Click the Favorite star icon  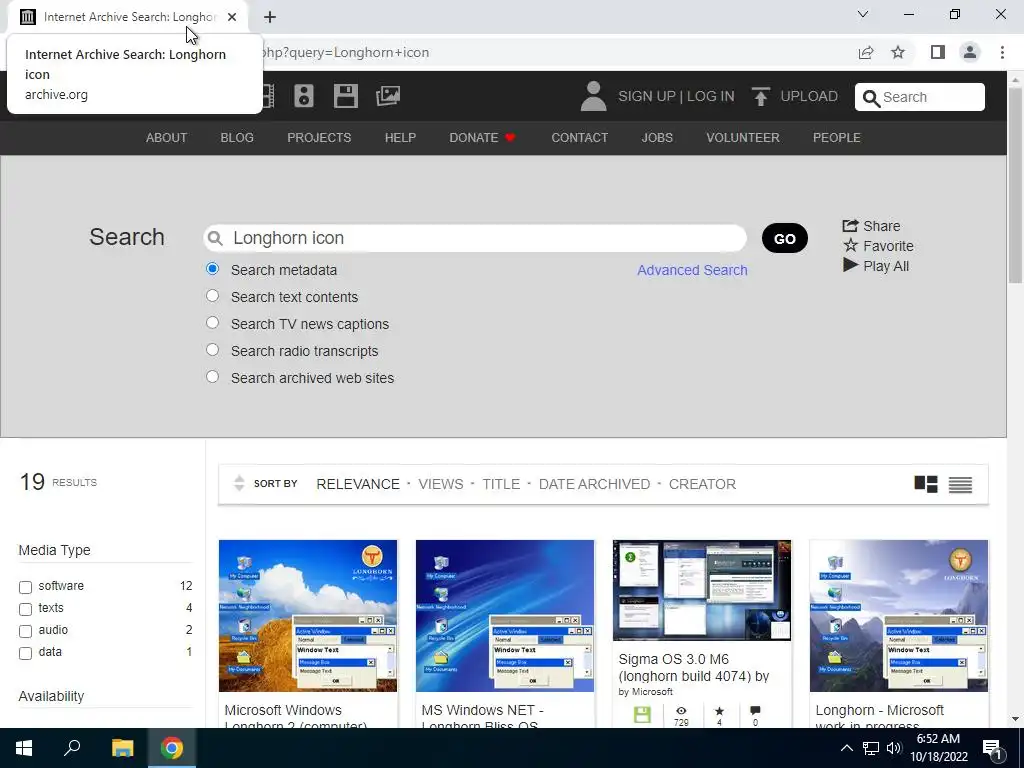tap(850, 246)
